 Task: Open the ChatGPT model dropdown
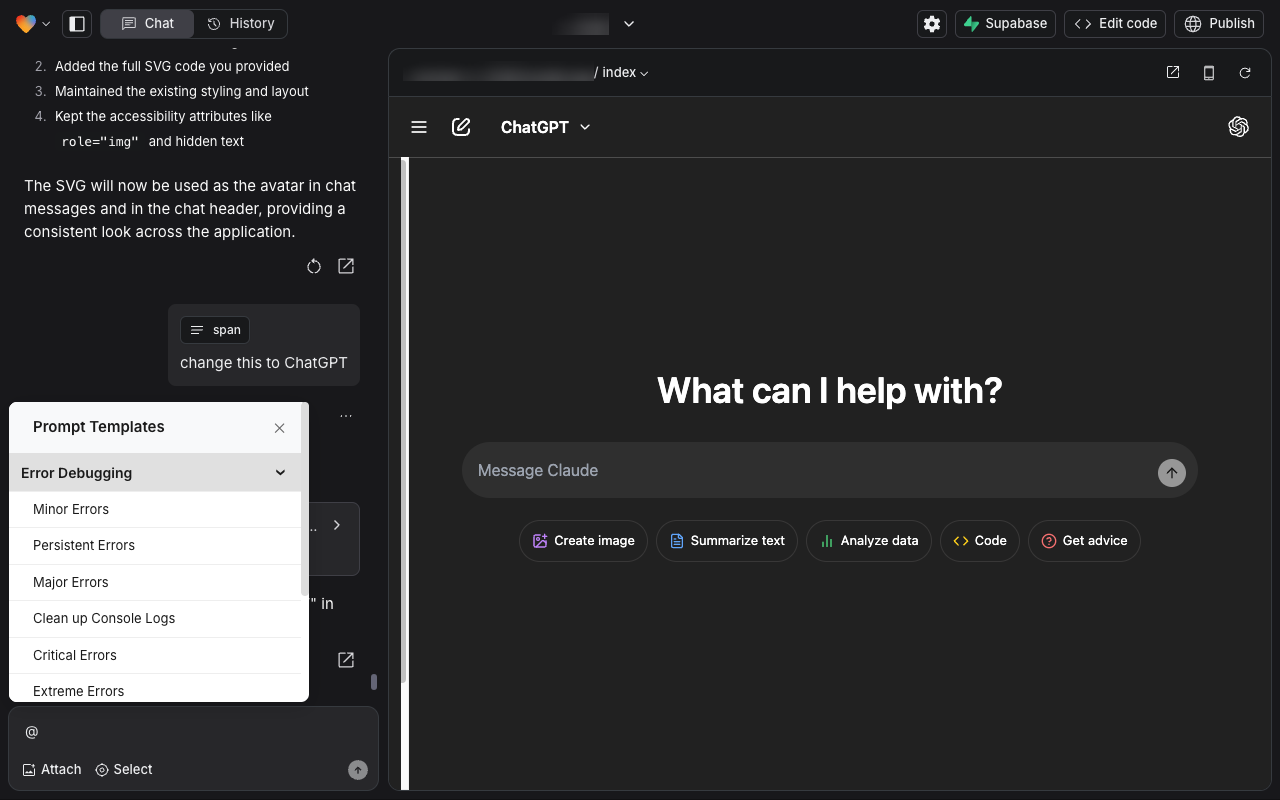pyautogui.click(x=546, y=127)
